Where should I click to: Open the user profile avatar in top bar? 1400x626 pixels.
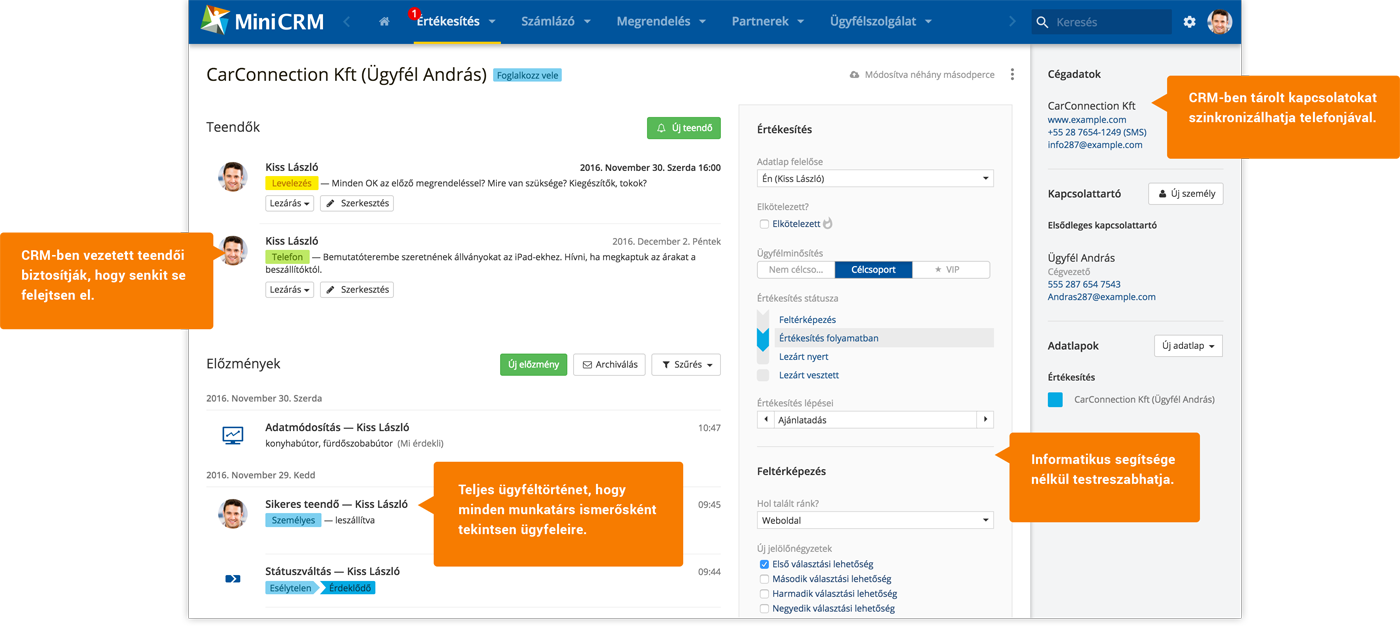tap(1219, 21)
